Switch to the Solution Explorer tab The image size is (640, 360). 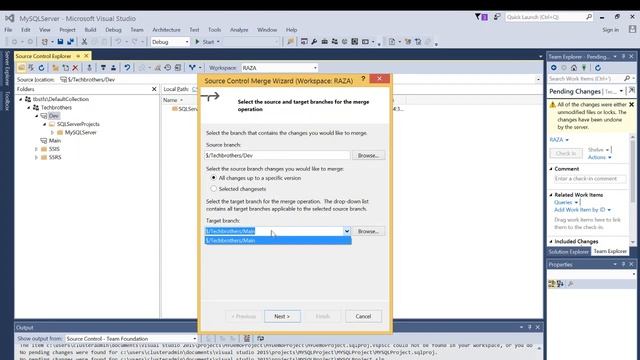[x=569, y=251]
